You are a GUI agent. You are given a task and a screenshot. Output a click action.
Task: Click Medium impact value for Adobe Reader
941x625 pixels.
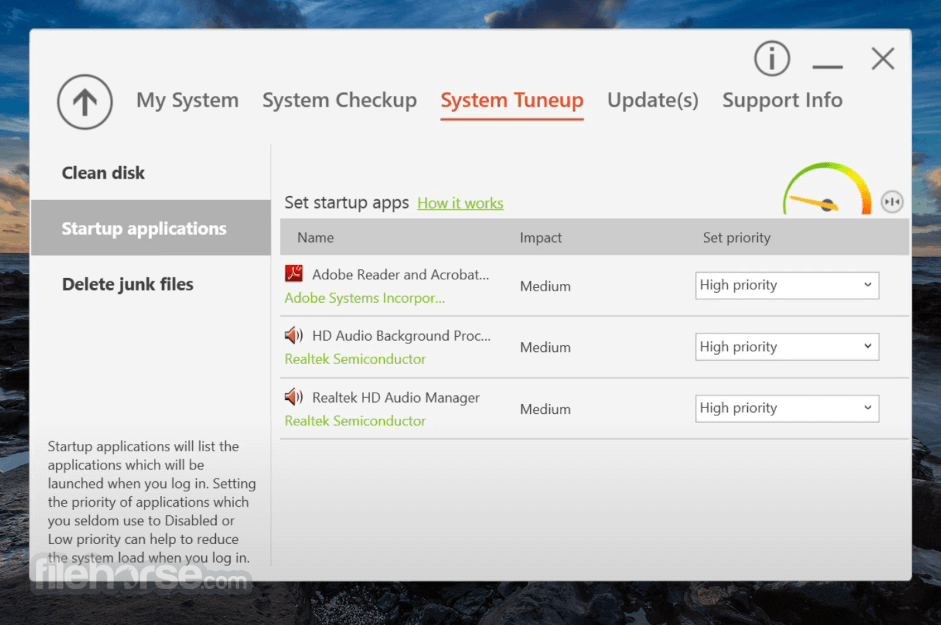pyautogui.click(x=546, y=286)
